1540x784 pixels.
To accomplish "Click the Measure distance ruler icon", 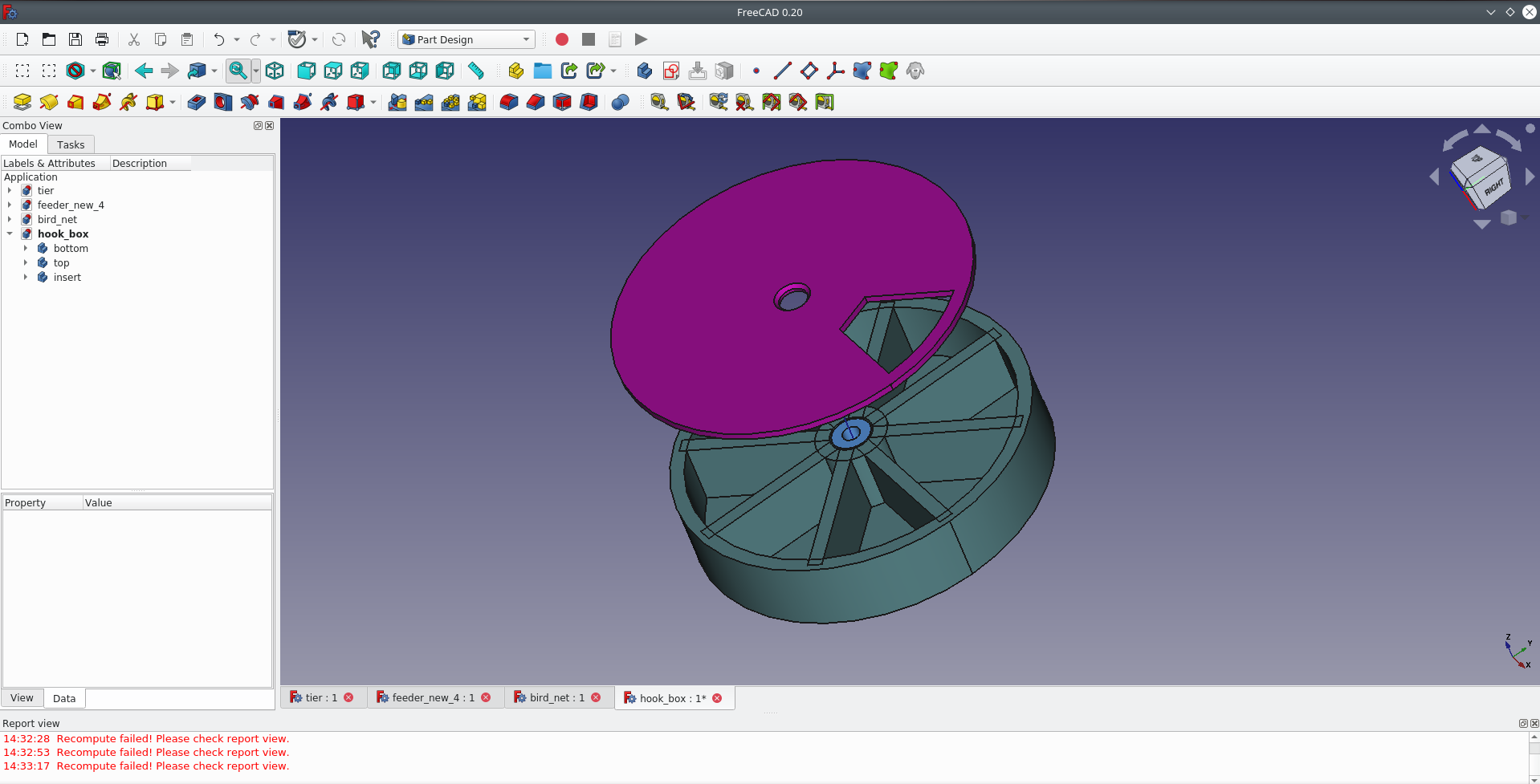I will point(476,71).
